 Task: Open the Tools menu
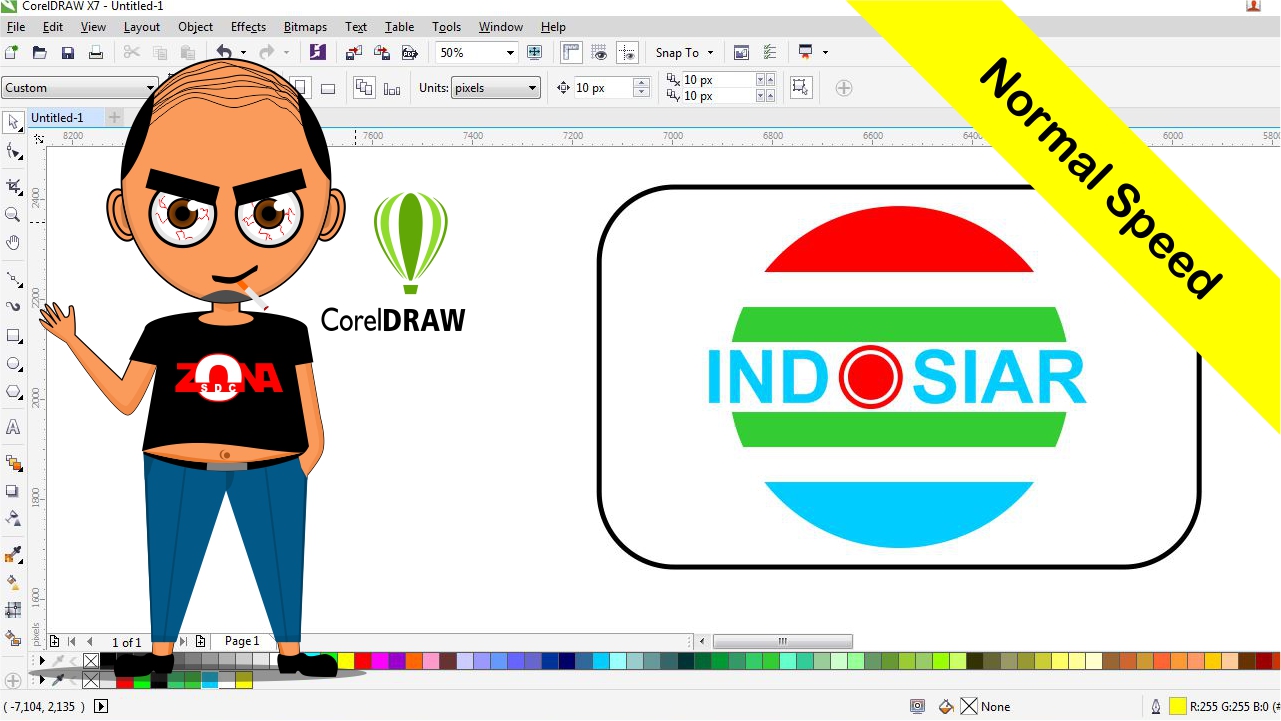(x=447, y=27)
